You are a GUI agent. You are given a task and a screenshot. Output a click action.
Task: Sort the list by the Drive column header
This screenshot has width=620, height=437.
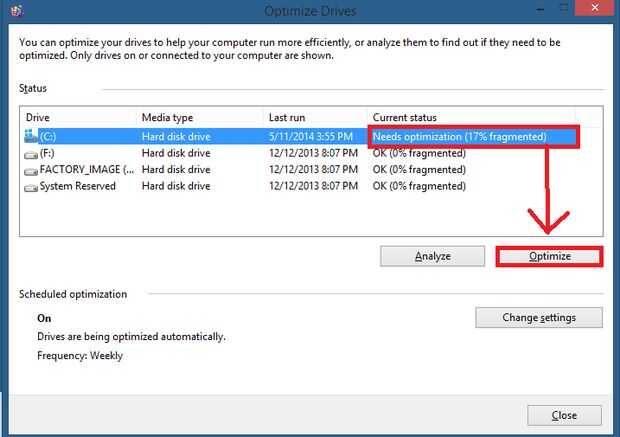[77, 118]
